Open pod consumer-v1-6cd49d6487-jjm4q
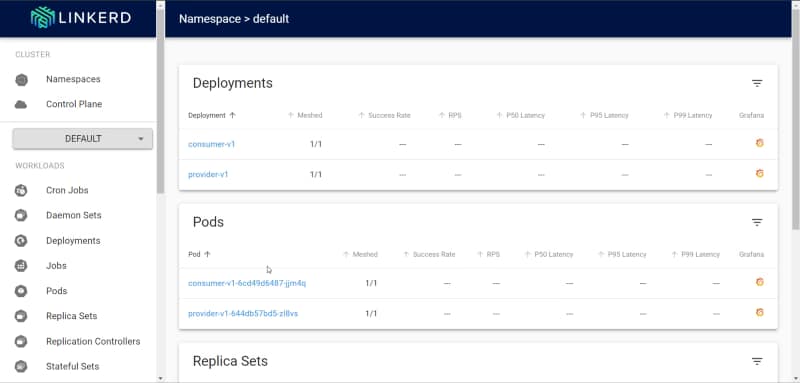800x383 pixels. click(x=247, y=283)
